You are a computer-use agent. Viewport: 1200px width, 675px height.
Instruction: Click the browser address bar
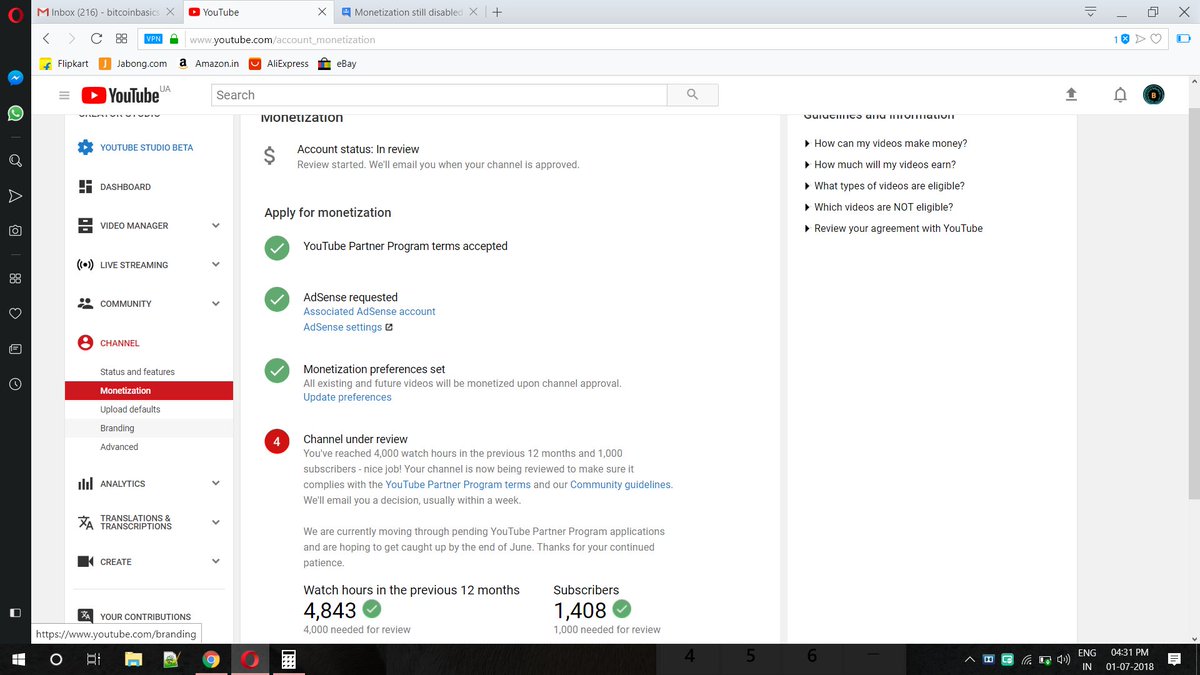pos(640,39)
